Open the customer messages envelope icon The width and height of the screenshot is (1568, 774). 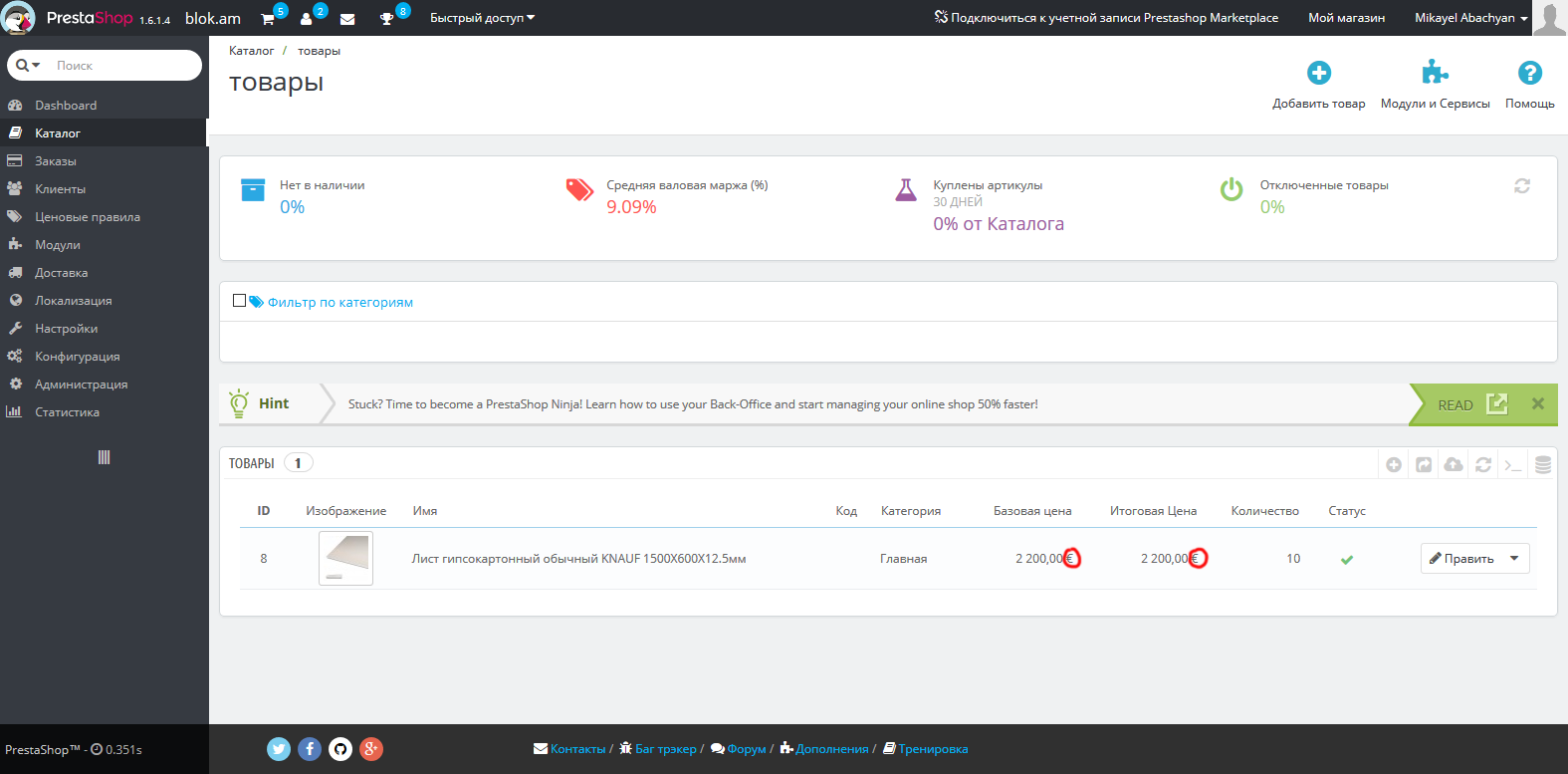[347, 19]
